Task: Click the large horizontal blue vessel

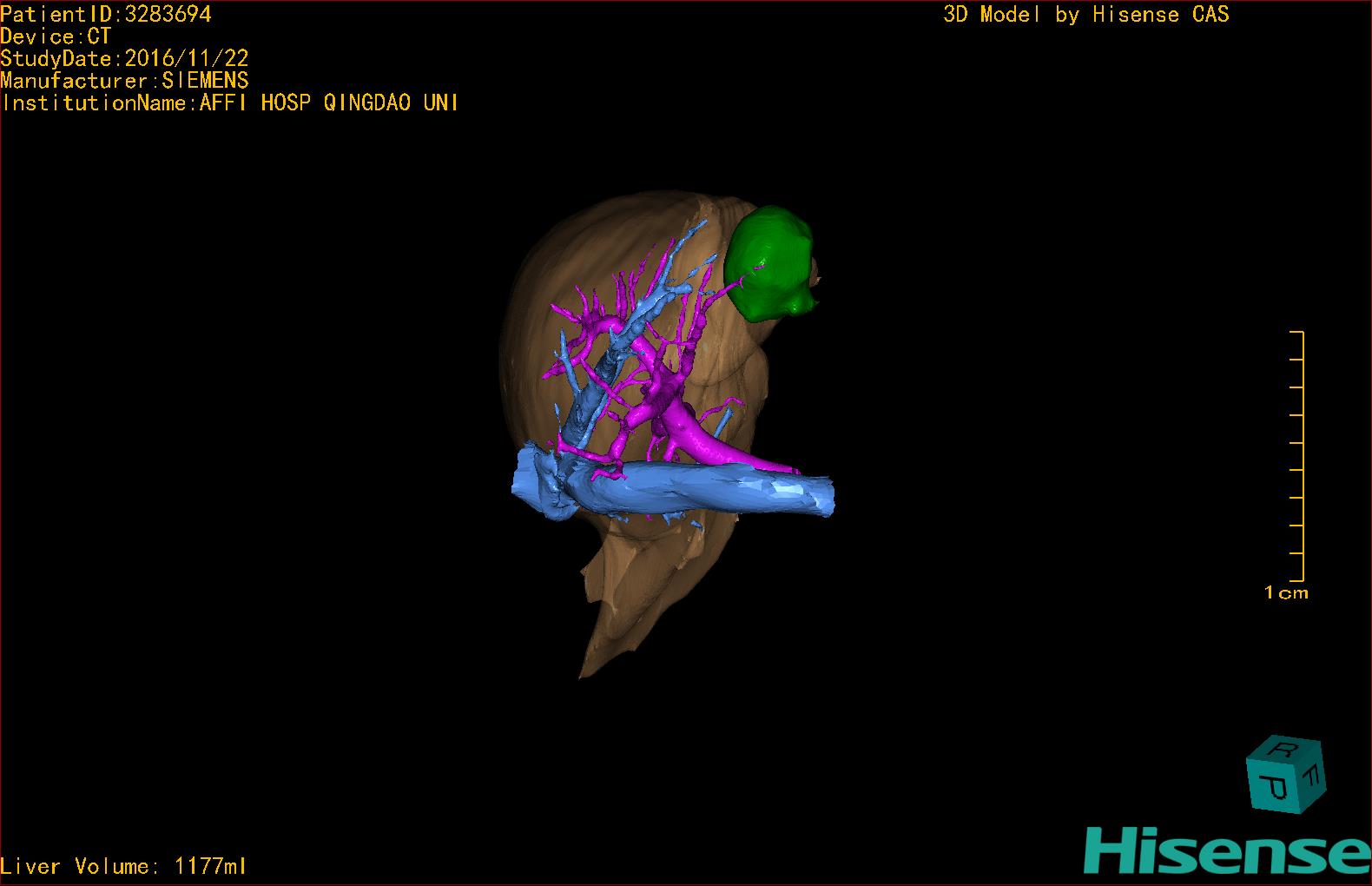Action: click(x=695, y=491)
